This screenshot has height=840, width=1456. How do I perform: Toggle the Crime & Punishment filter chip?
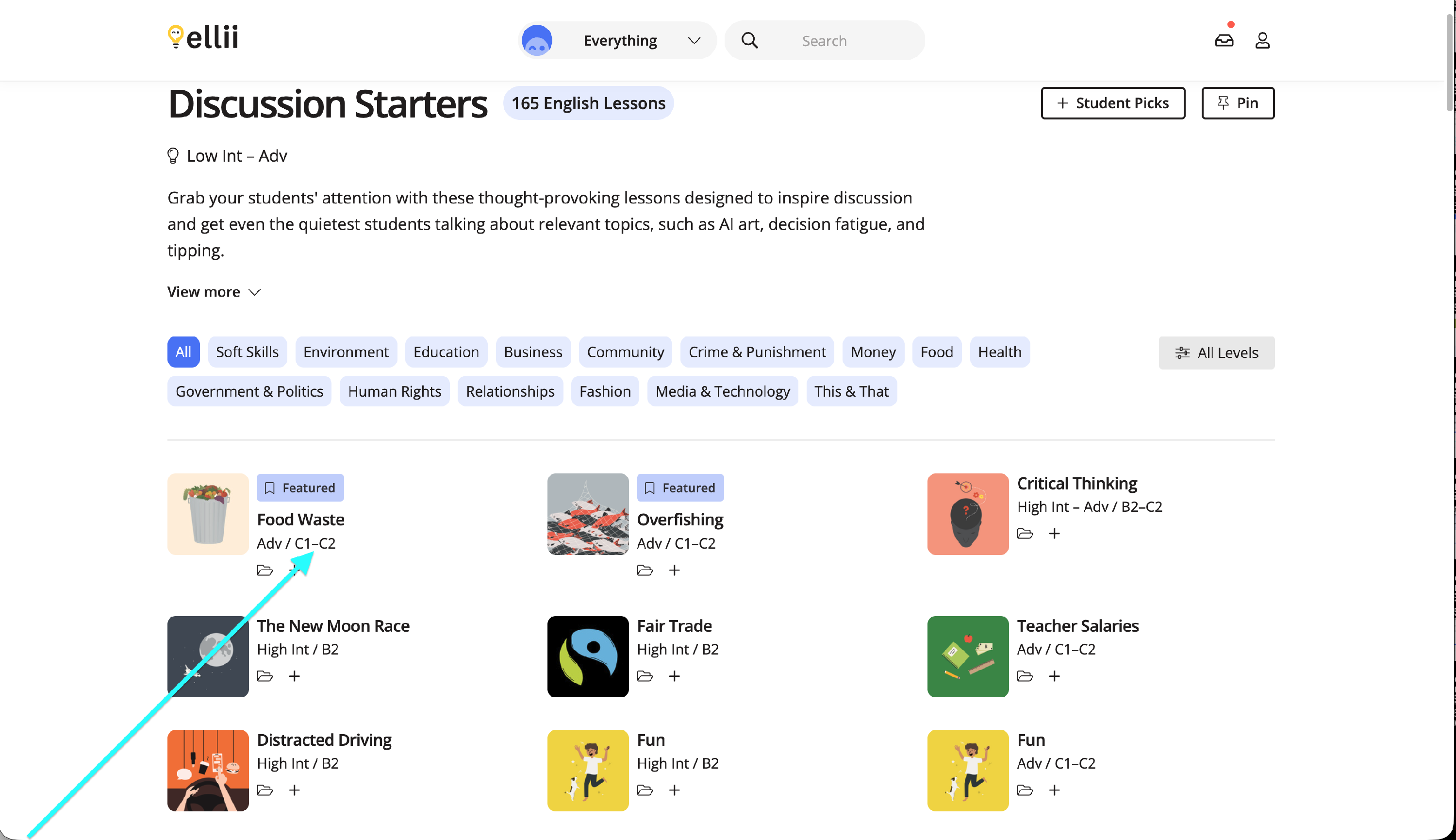click(757, 352)
